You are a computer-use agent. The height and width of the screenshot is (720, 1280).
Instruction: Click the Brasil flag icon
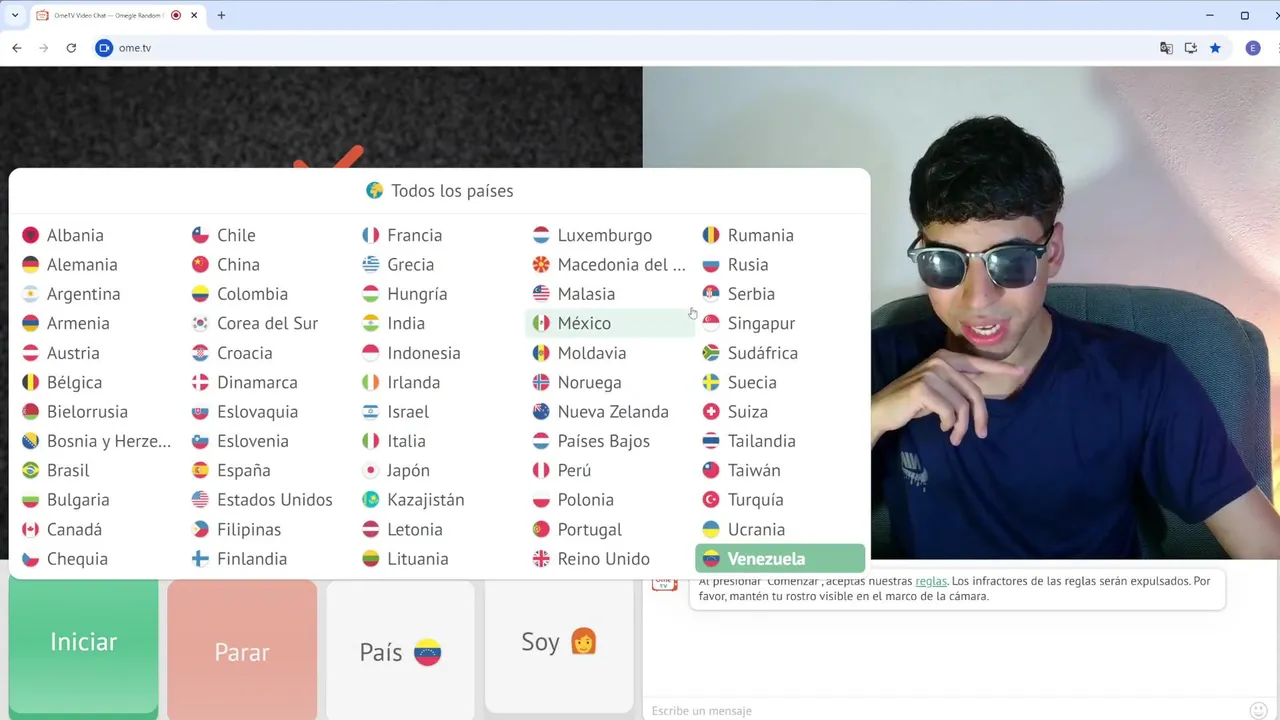coord(30,470)
